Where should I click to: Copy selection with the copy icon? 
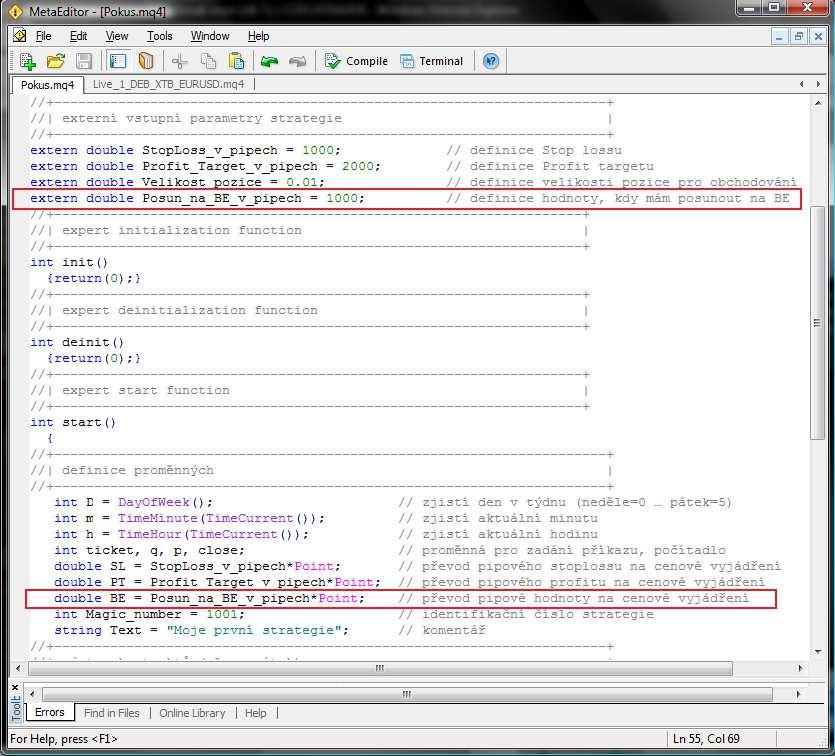click(208, 61)
